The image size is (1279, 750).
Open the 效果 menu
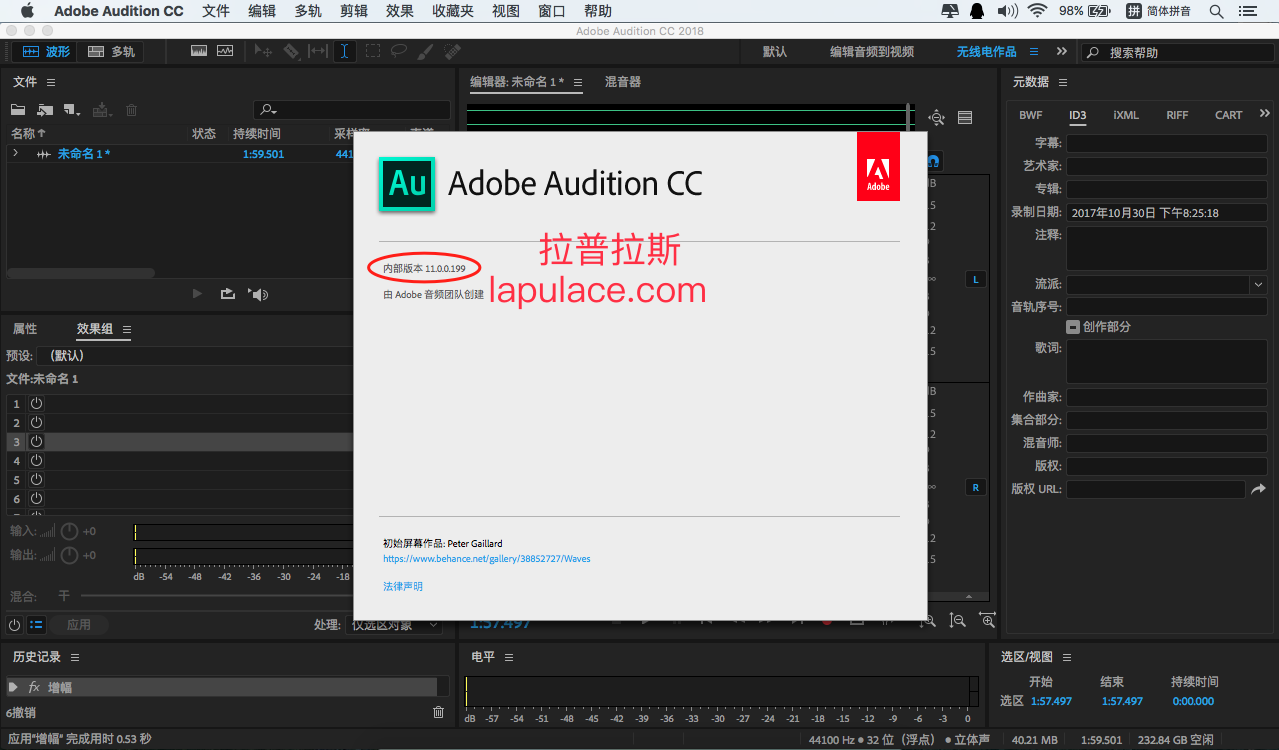(x=400, y=11)
